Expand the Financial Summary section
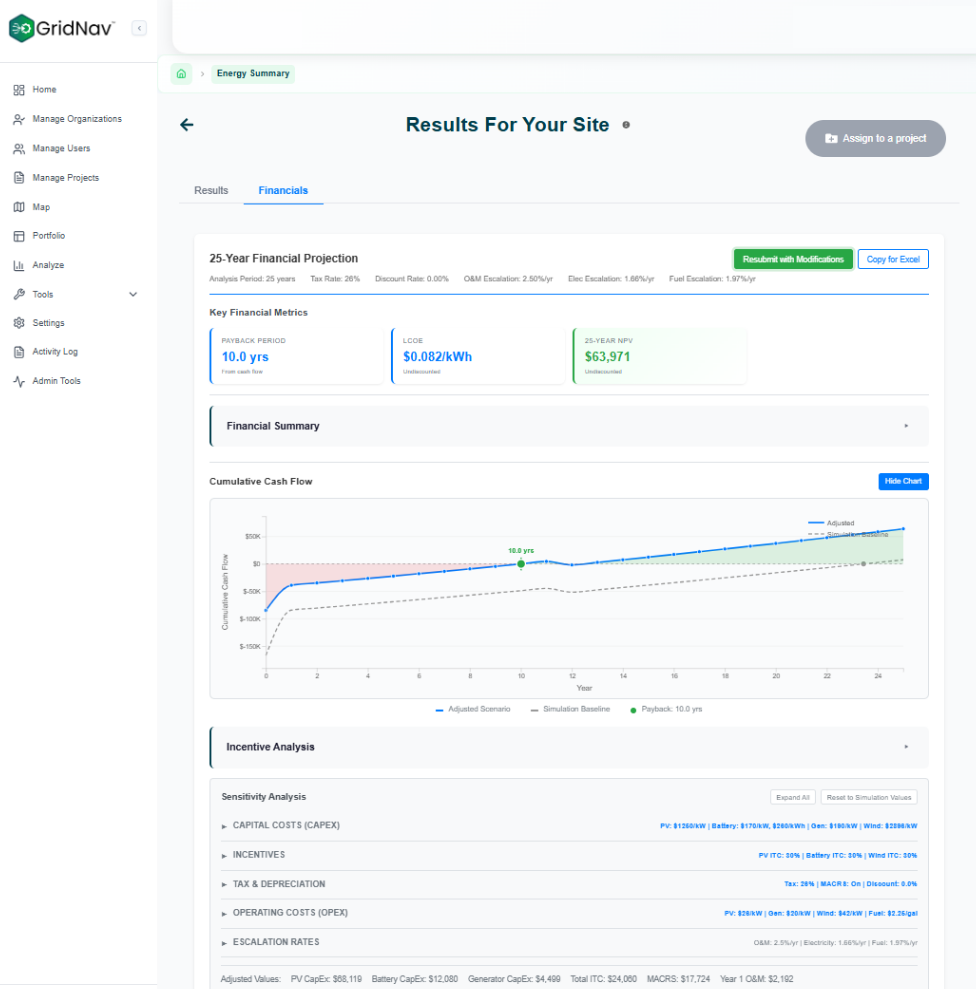 (568, 426)
